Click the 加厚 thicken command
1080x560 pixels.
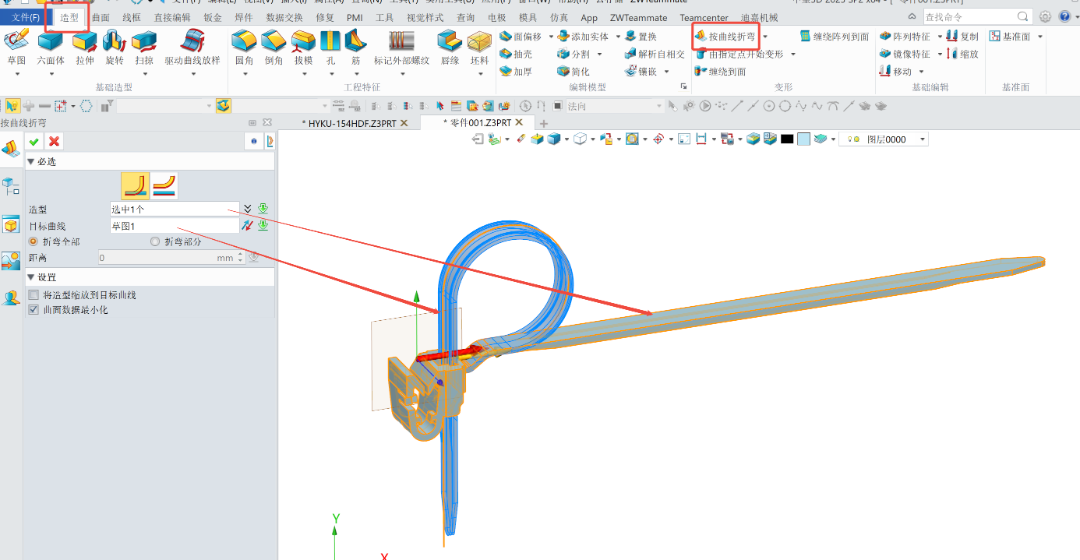pos(516,71)
